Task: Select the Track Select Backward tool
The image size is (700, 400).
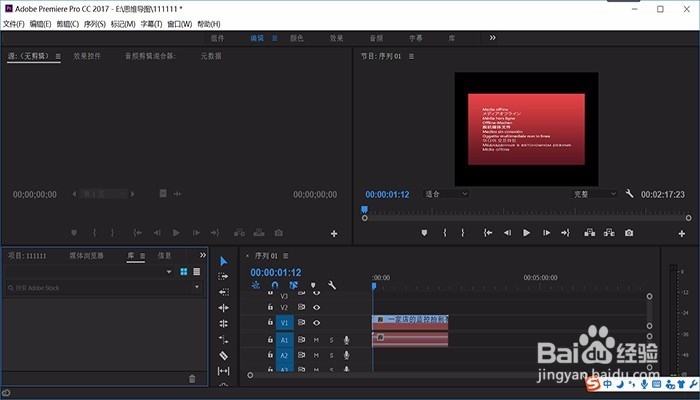Action: 224,292
